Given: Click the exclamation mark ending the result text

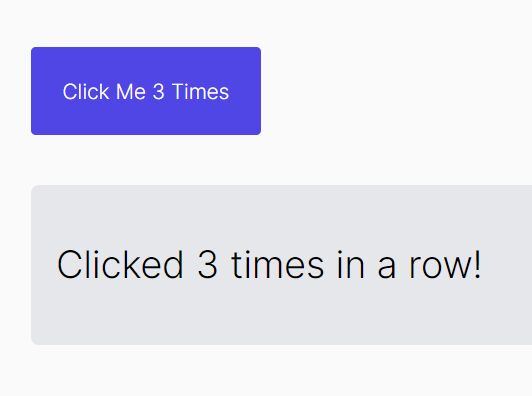Looking at the screenshot, I should (478, 264).
